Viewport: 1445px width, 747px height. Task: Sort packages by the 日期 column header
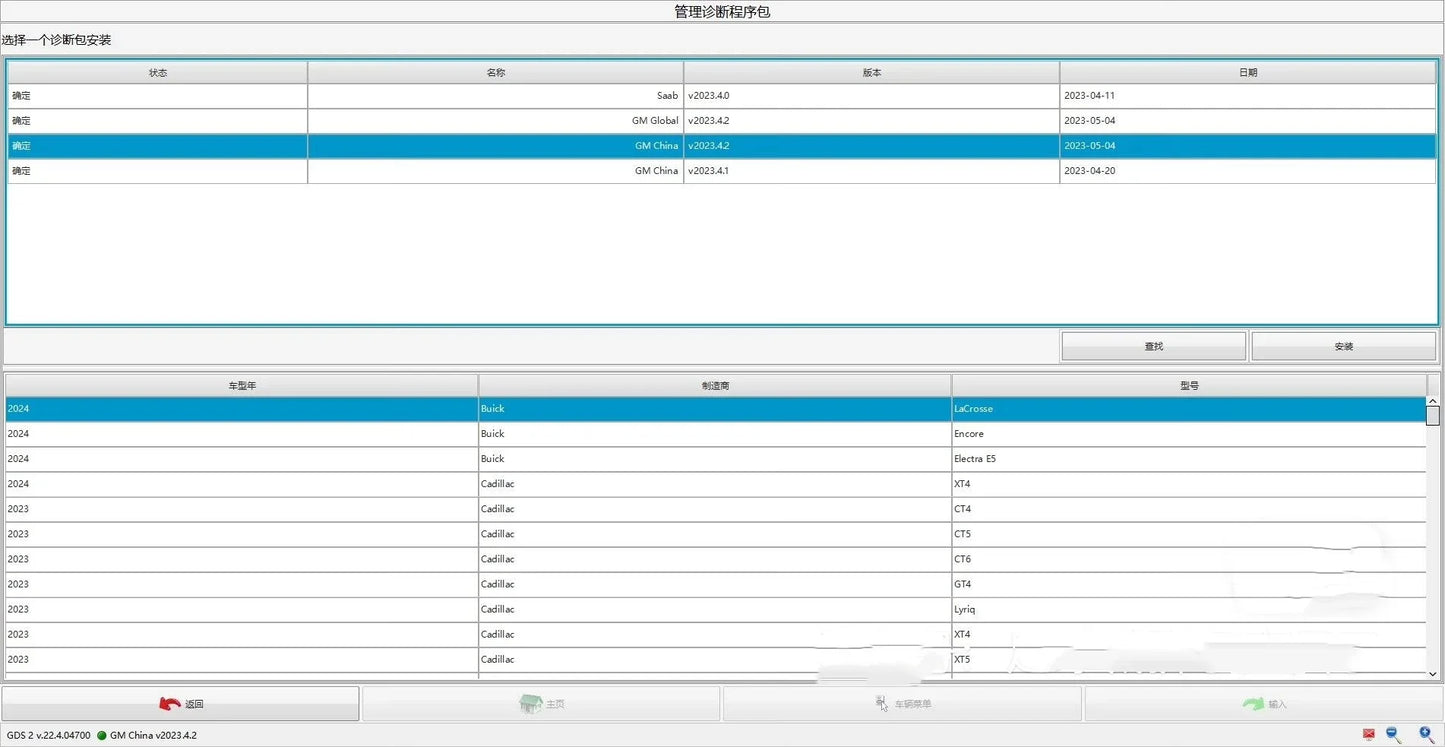pyautogui.click(x=1249, y=71)
